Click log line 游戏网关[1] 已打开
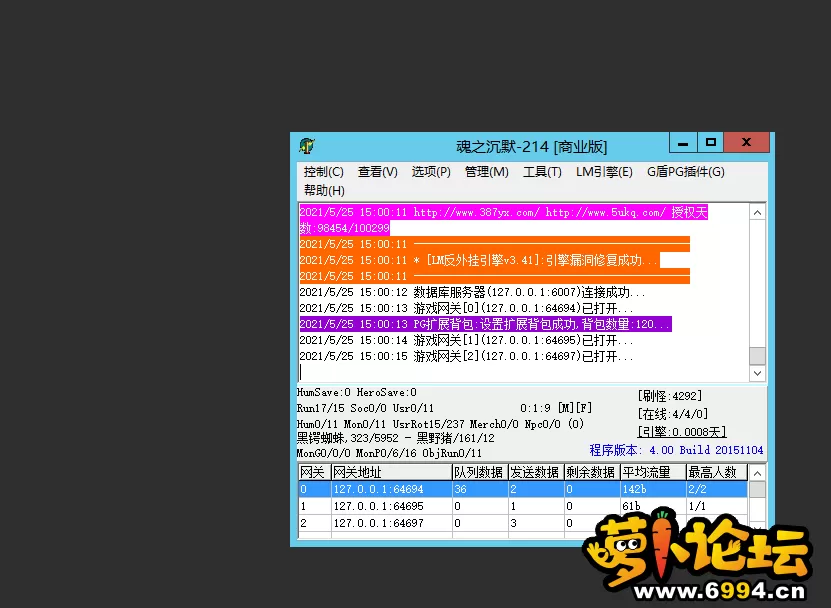 click(466, 340)
